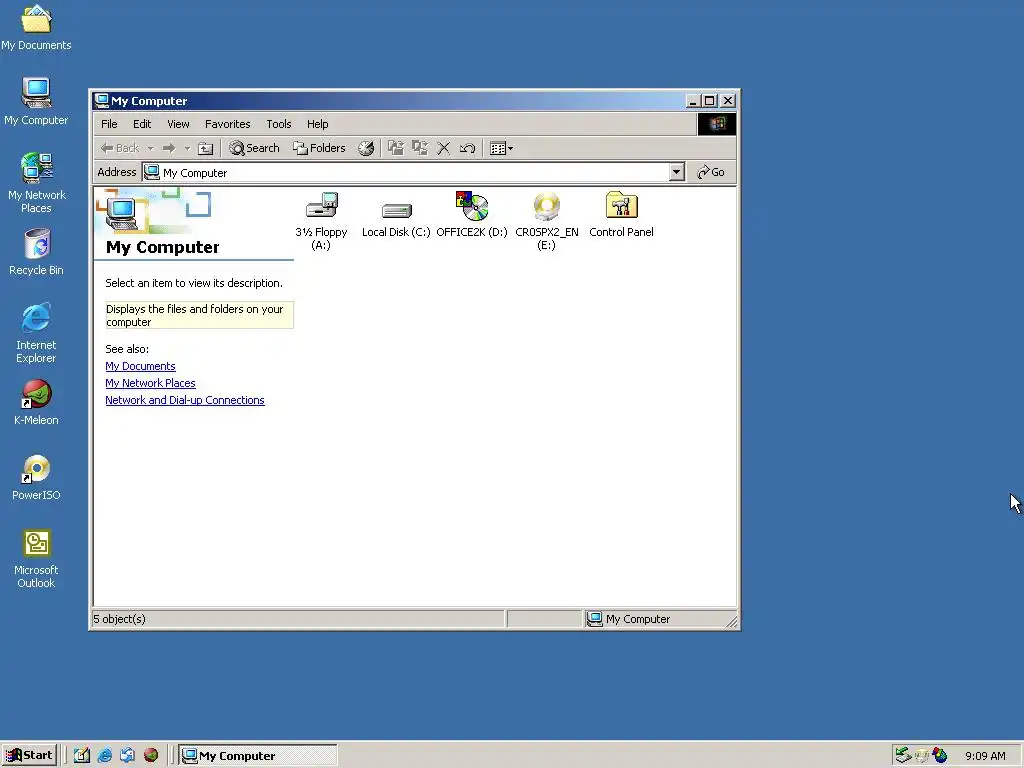Select the PowerISO desktop shortcut
The width and height of the screenshot is (1024, 768).
[x=36, y=477]
